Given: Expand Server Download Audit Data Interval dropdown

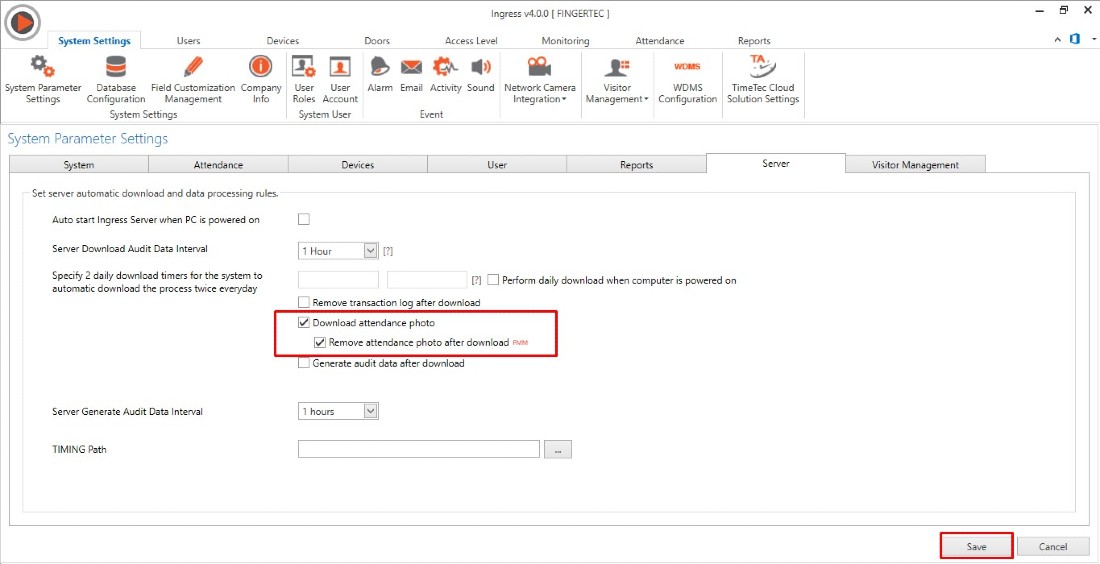Looking at the screenshot, I should pos(371,250).
